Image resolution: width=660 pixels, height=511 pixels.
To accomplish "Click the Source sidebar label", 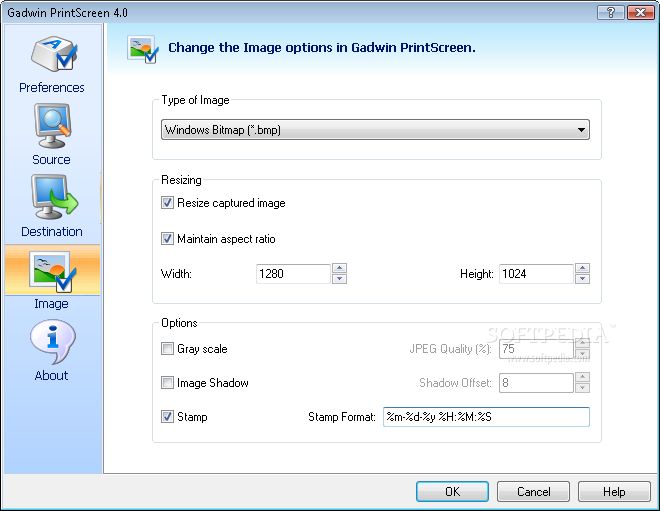I will [51, 160].
